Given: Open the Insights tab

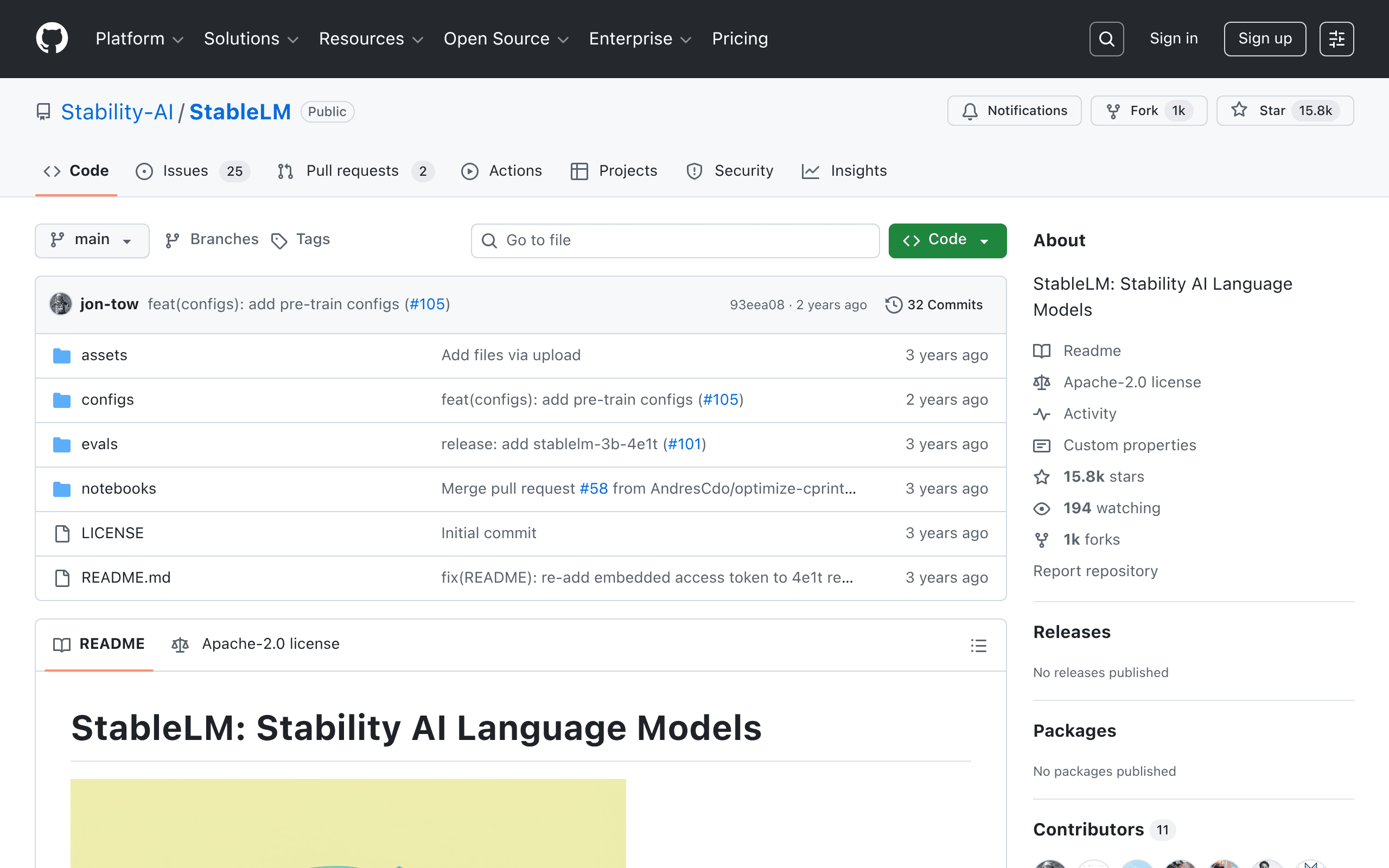Looking at the screenshot, I should [844, 171].
